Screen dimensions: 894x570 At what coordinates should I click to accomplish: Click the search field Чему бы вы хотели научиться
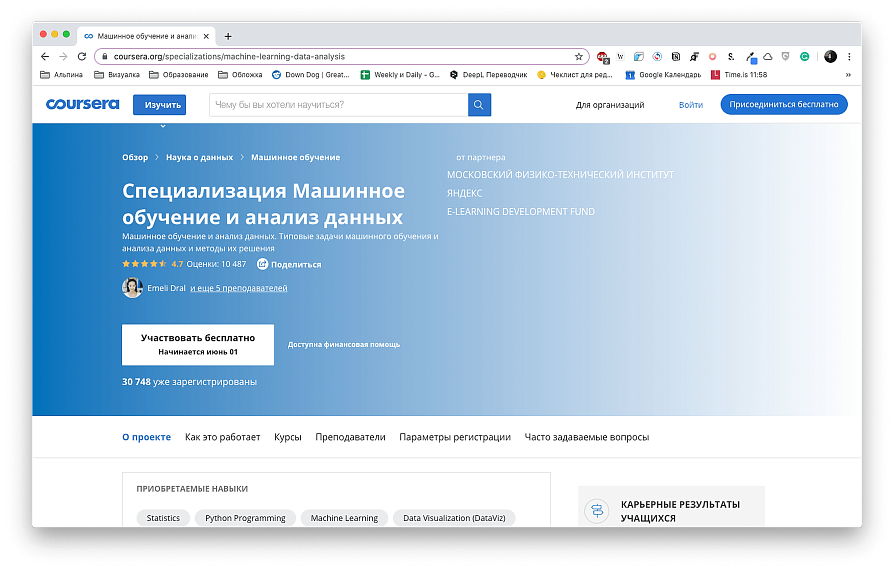[x=339, y=105]
